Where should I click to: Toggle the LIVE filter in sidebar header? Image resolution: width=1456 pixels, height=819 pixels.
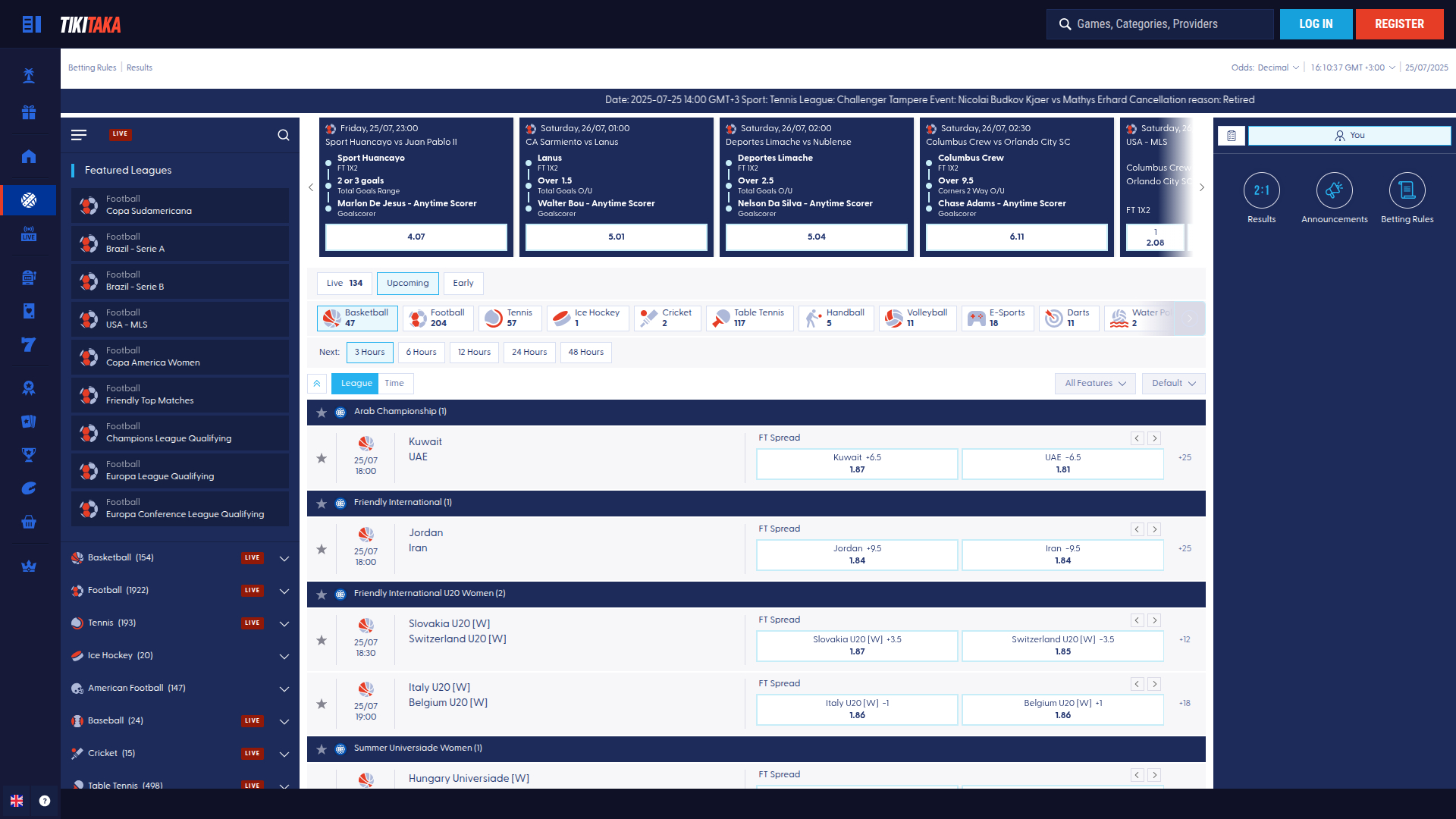120,134
